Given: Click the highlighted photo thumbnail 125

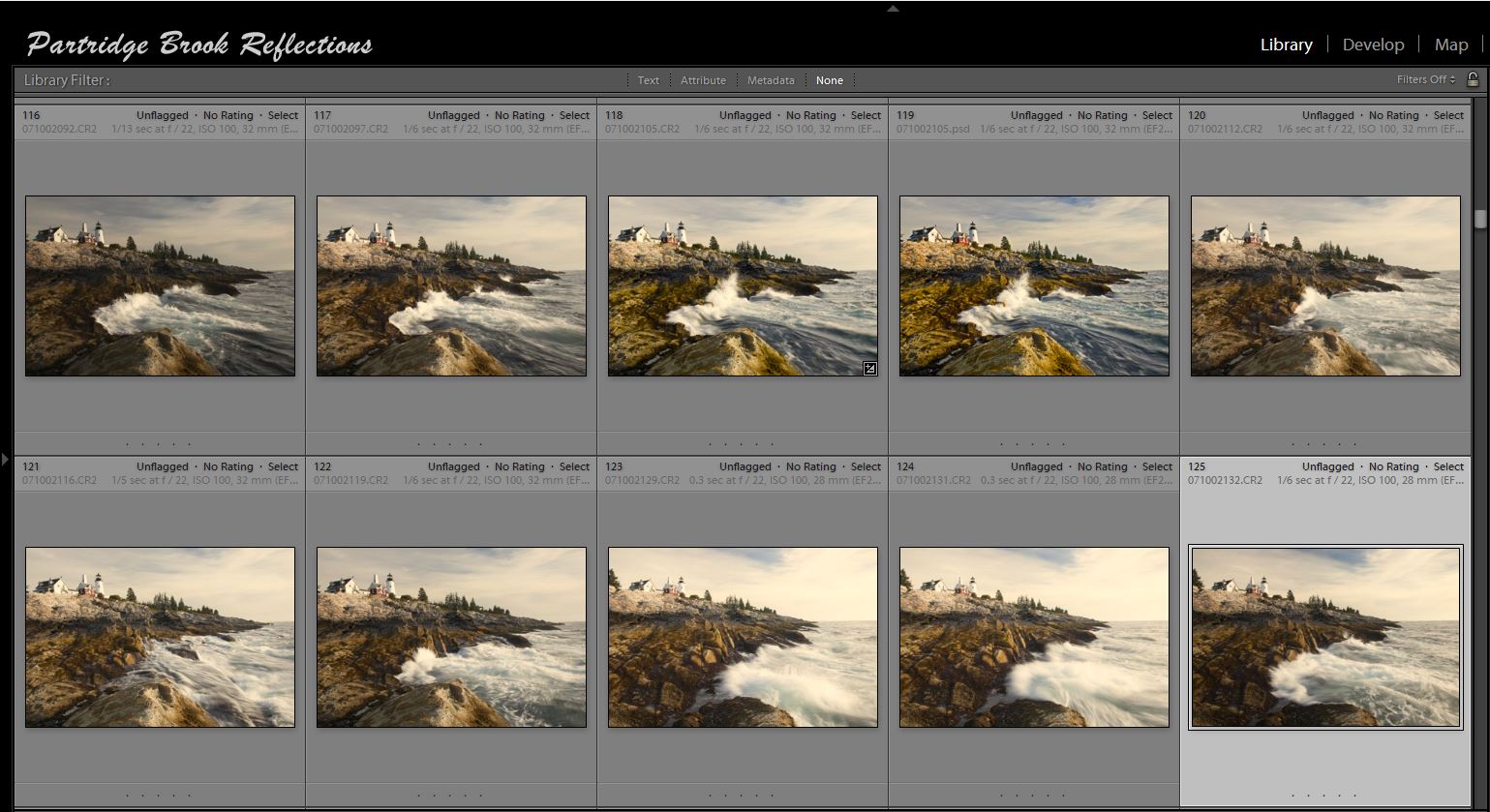Looking at the screenshot, I should coord(1325,638).
